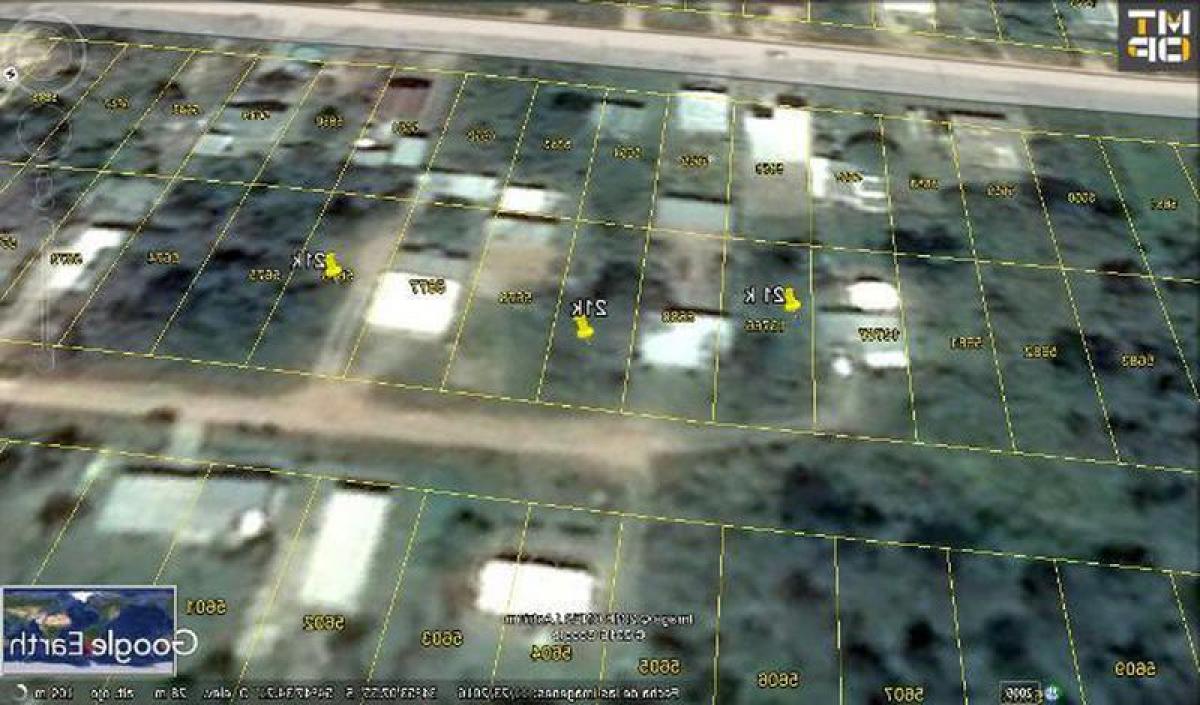Click the lot label 5888
Screen dimensions: 1200x705
pos(679,316)
